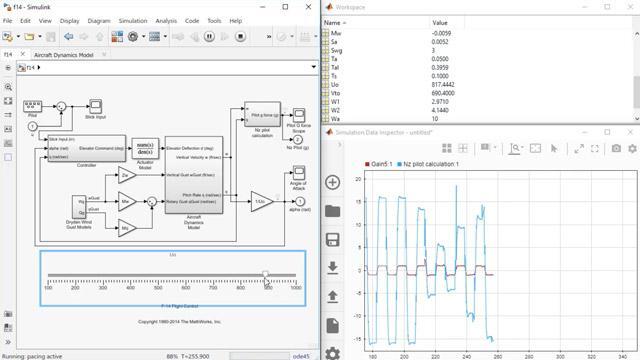This screenshot has width=640, height=360.
Task: Expand Data Inspector side panel chevron
Action: pos(339,144)
